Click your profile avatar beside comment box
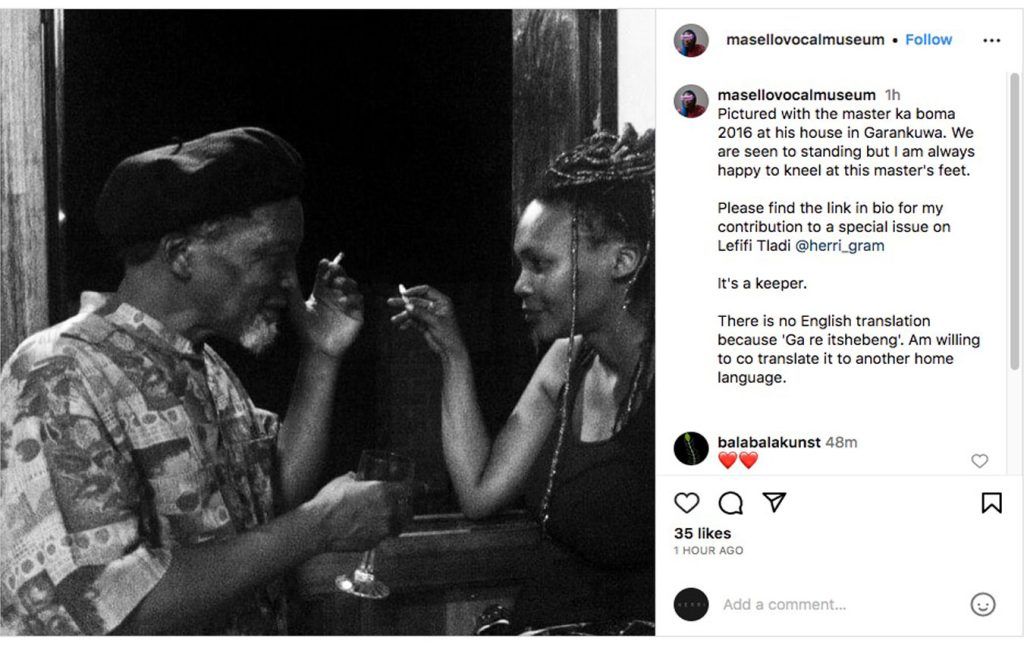This screenshot has height=647, width=1024. 691,604
